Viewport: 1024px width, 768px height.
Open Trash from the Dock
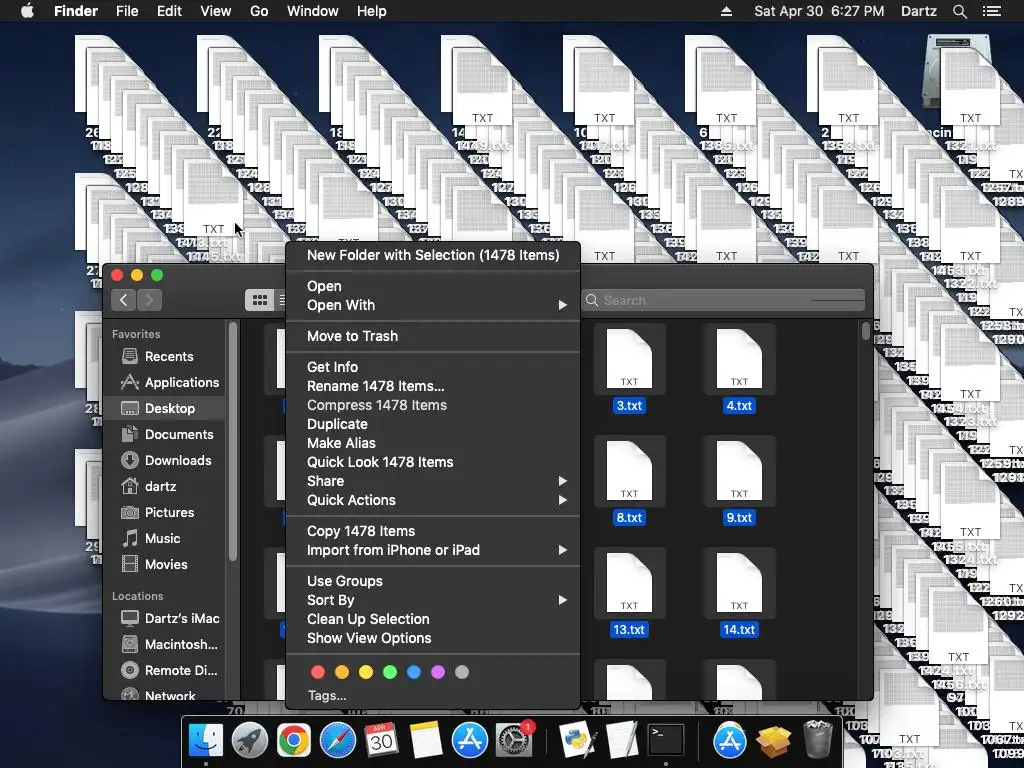(x=817, y=741)
